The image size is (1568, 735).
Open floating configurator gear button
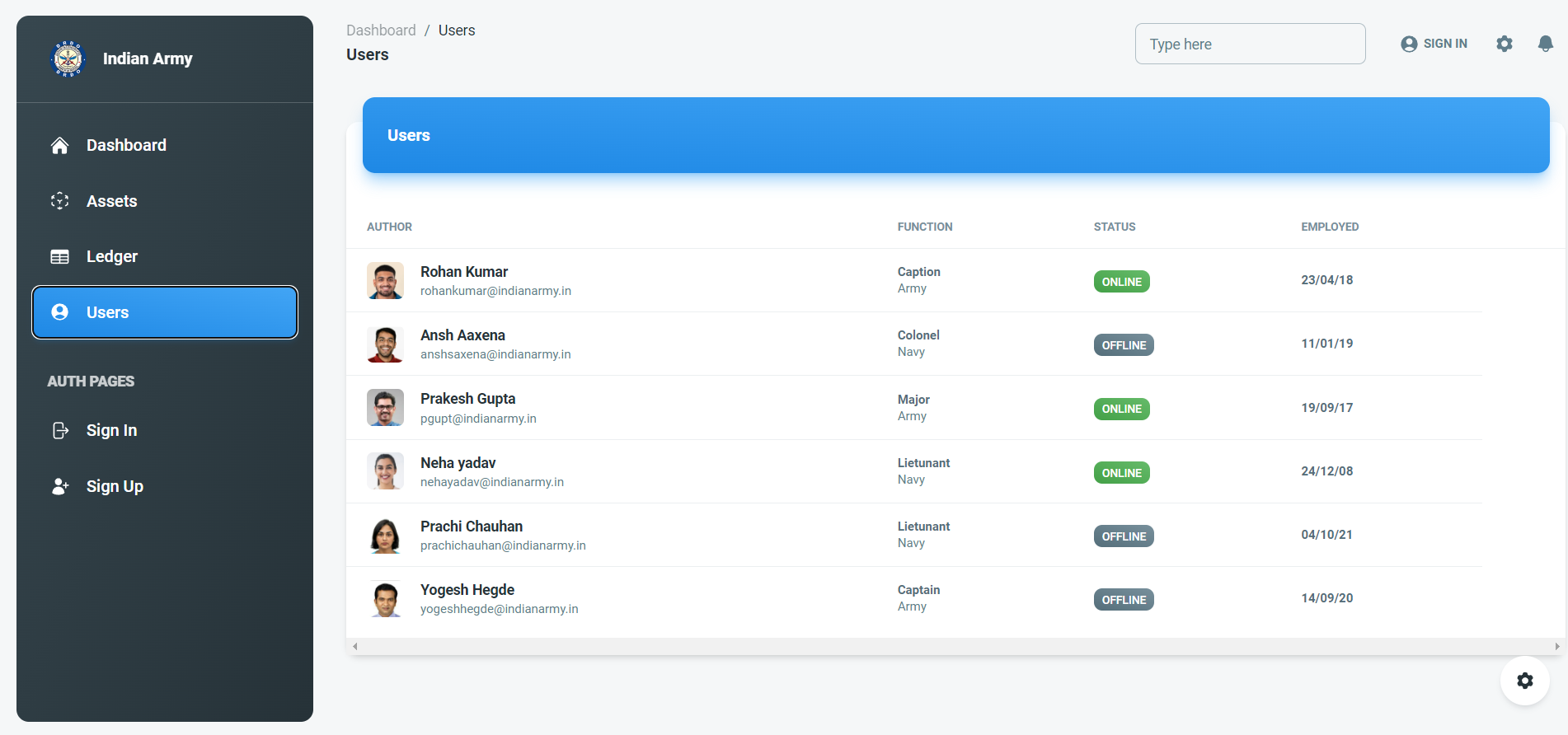pyautogui.click(x=1525, y=681)
